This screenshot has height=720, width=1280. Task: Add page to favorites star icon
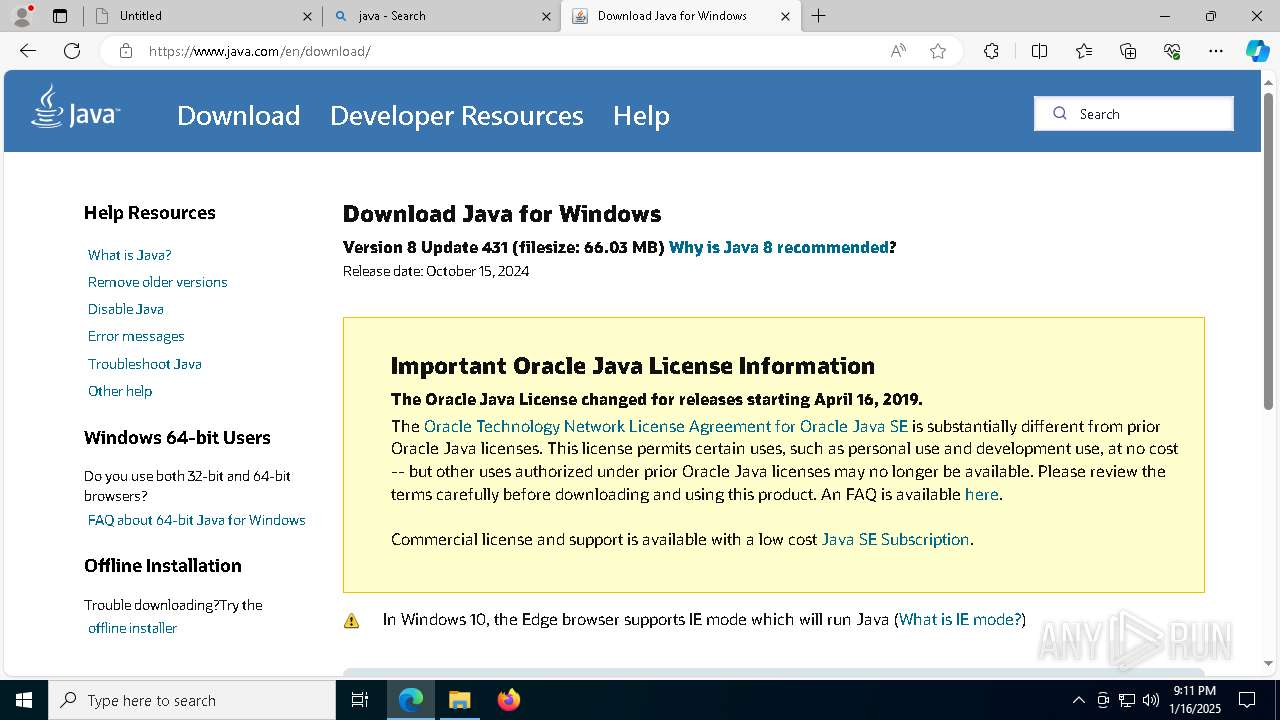pyautogui.click(x=938, y=51)
